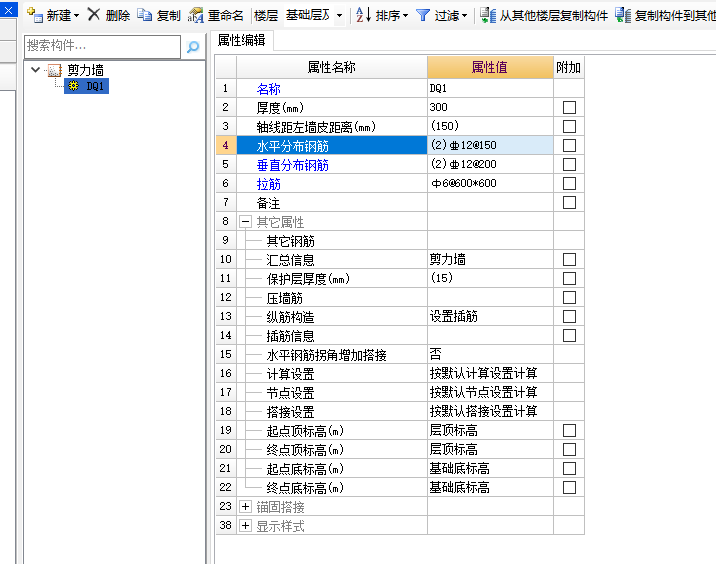The image size is (716, 564).
Task: Click row number 22 header cell
Action: tap(226, 487)
